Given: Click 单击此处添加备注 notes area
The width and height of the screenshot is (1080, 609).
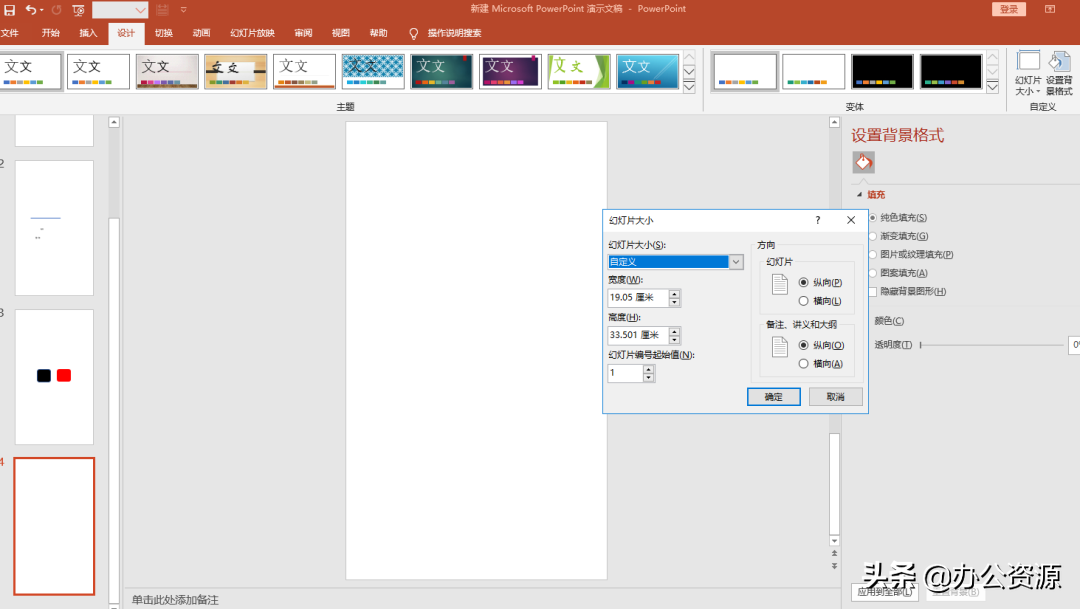Looking at the screenshot, I should click(175, 600).
